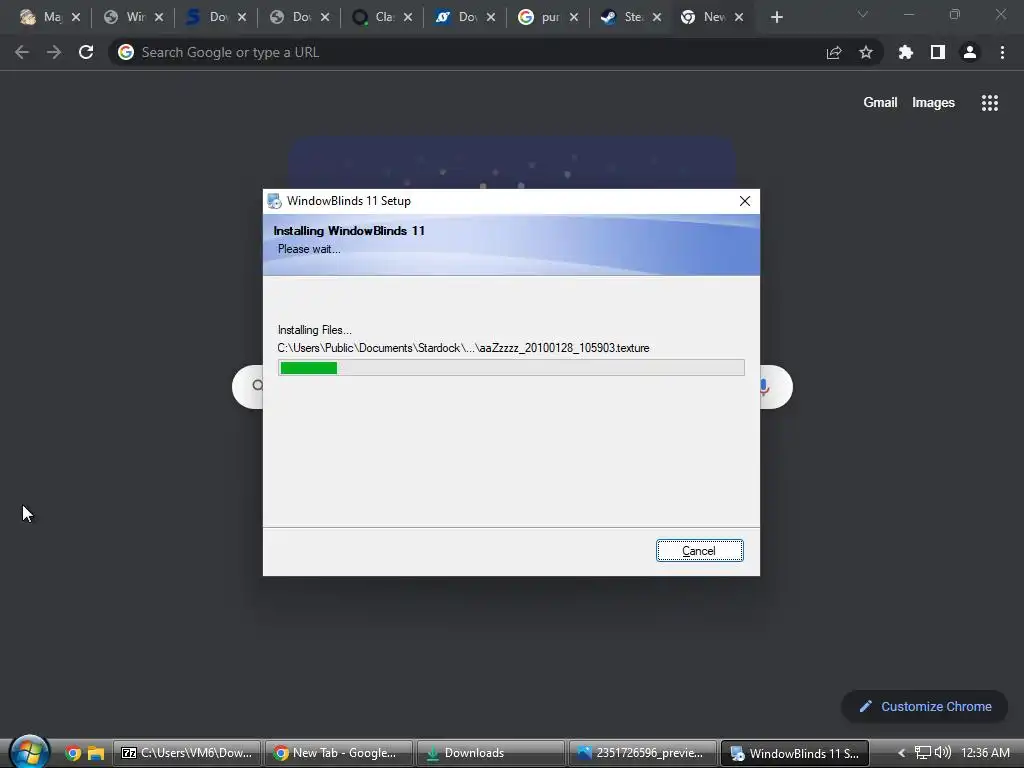This screenshot has width=1024, height=768.
Task: Cancel the WindowBlinds 11 installation
Action: pyautogui.click(x=699, y=551)
